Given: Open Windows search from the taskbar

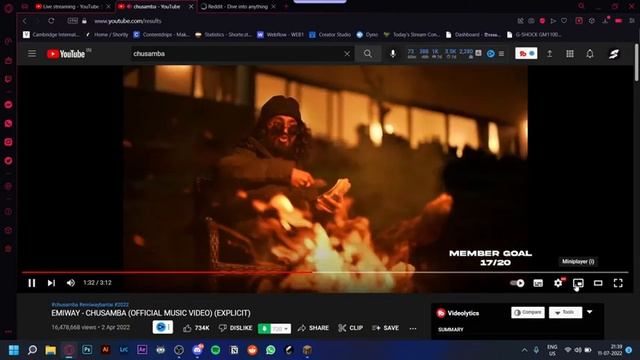Looking at the screenshot, I should point(32,350).
